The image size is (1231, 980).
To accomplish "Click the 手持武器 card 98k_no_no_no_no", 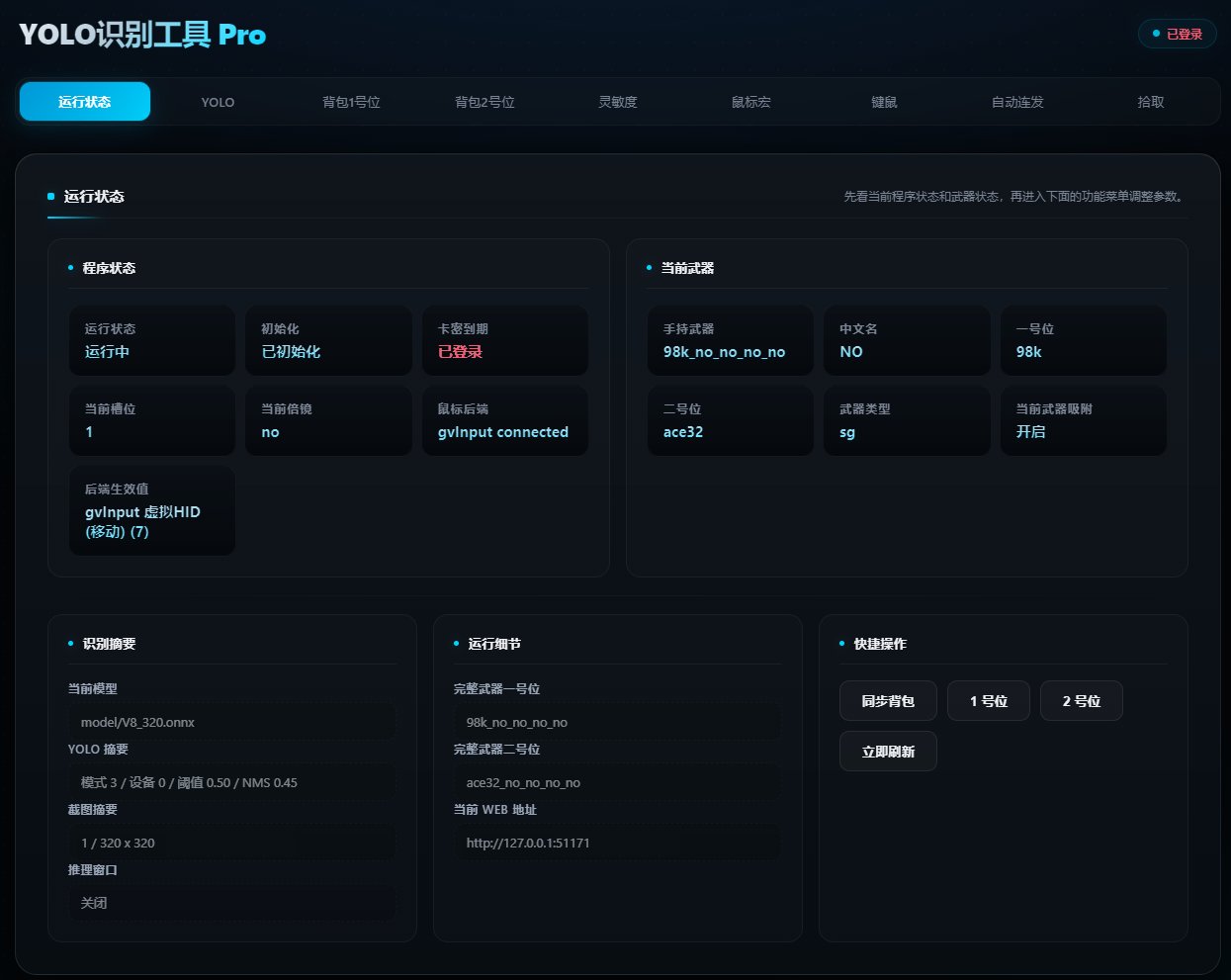I will 731,340.
